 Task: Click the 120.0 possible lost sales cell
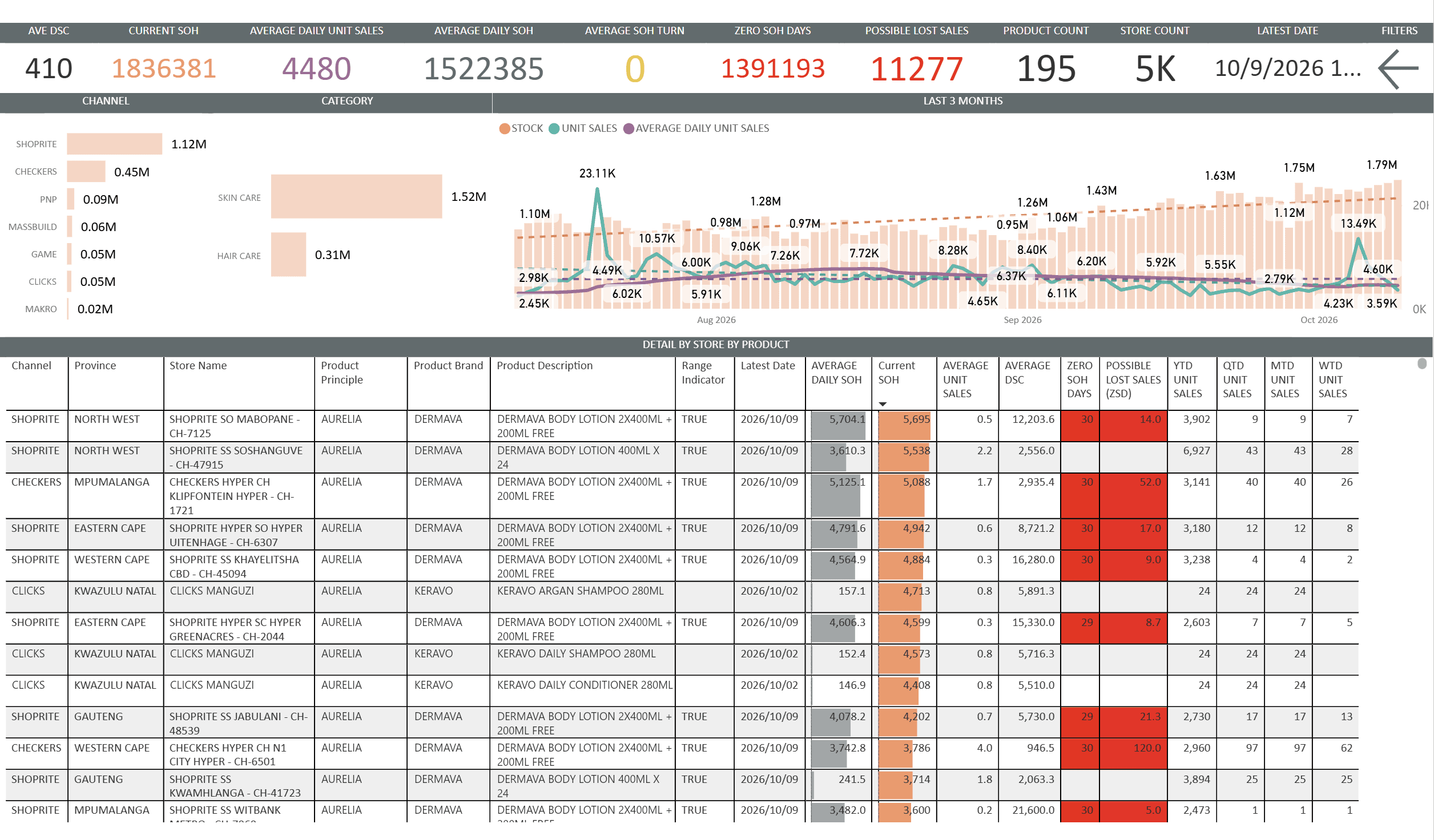click(1133, 754)
